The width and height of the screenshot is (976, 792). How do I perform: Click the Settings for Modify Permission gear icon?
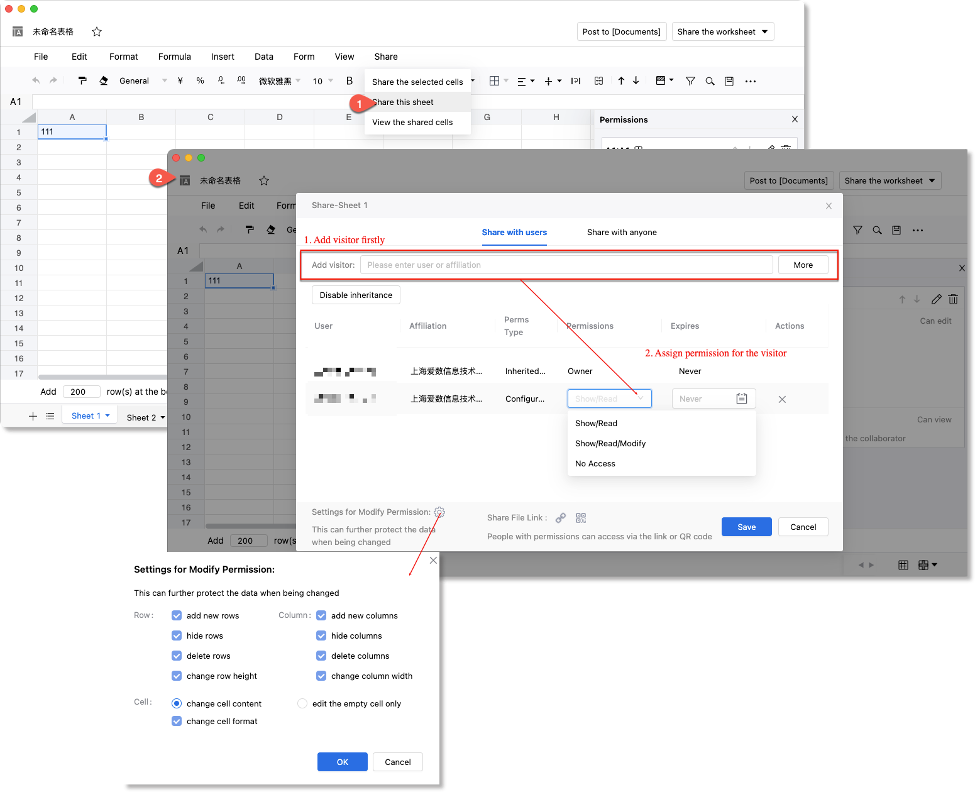click(440, 512)
